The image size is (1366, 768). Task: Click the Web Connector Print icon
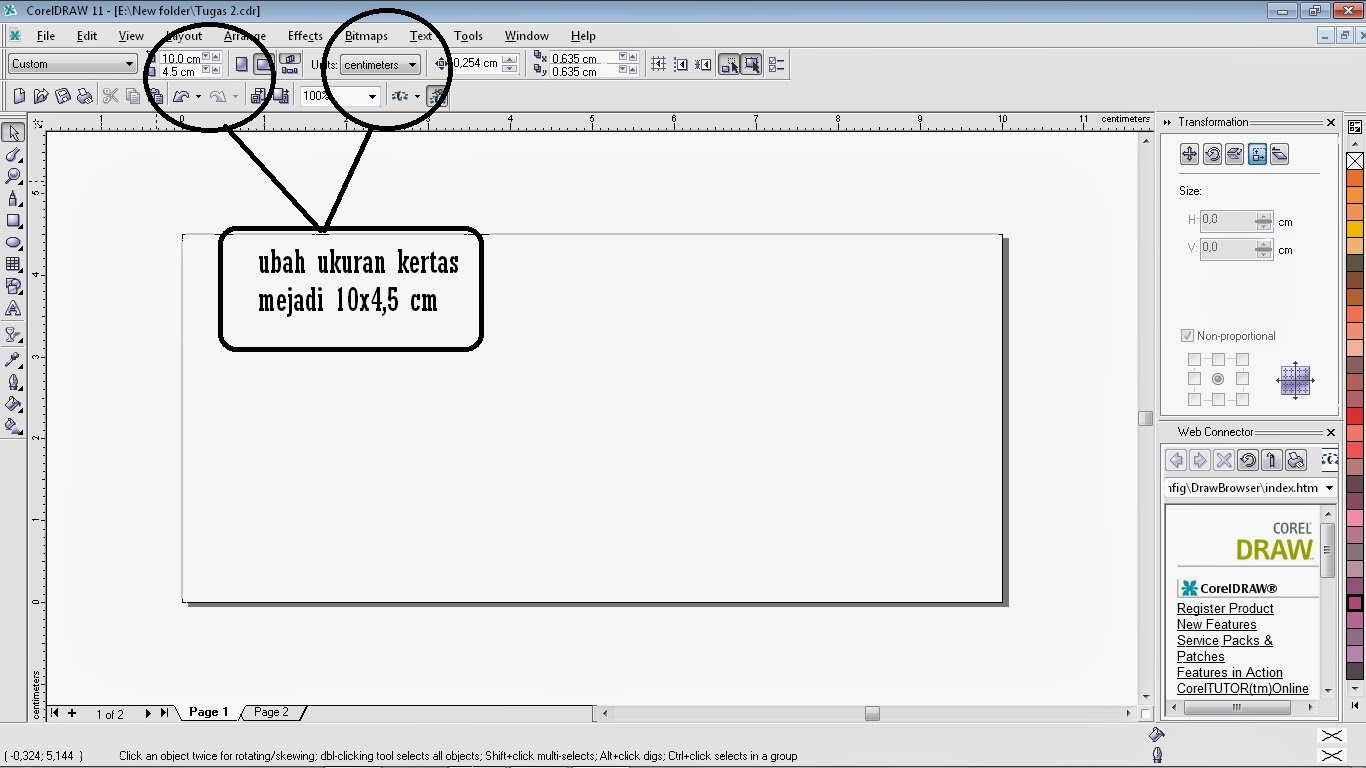coord(1296,460)
